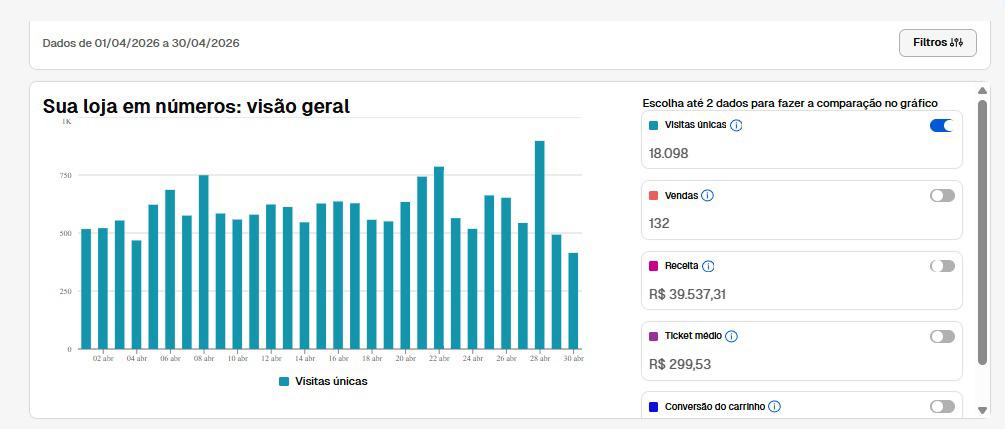The image size is (1005, 429).
Task: Click the purple Ticket médio color square
Action: [x=654, y=336]
